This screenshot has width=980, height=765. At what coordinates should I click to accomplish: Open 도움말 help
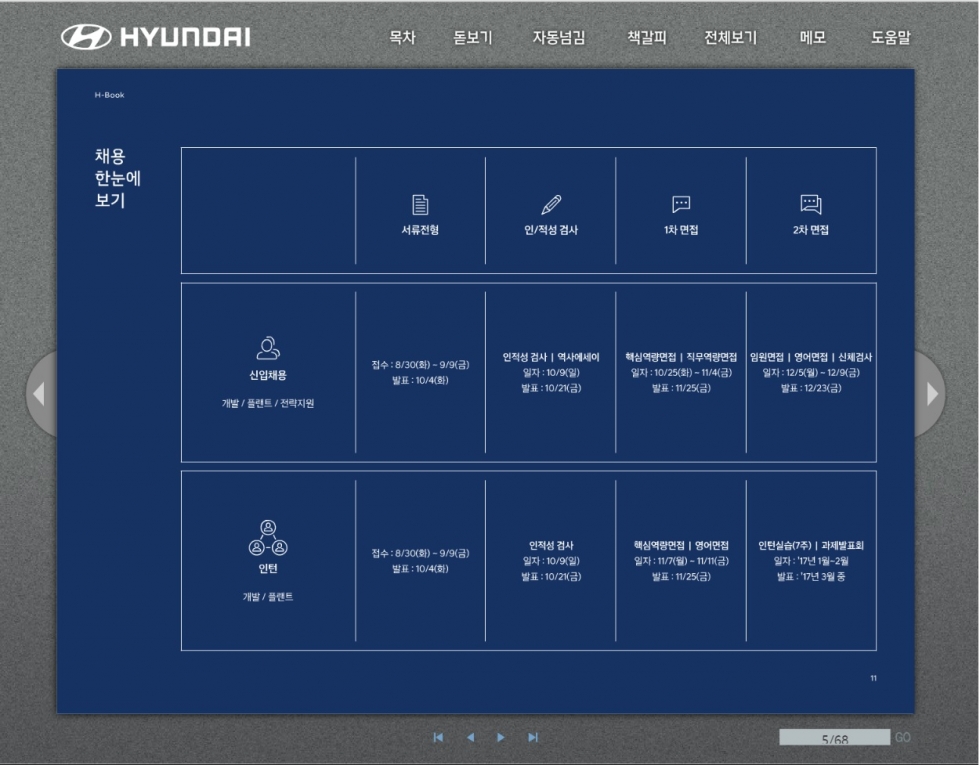891,38
